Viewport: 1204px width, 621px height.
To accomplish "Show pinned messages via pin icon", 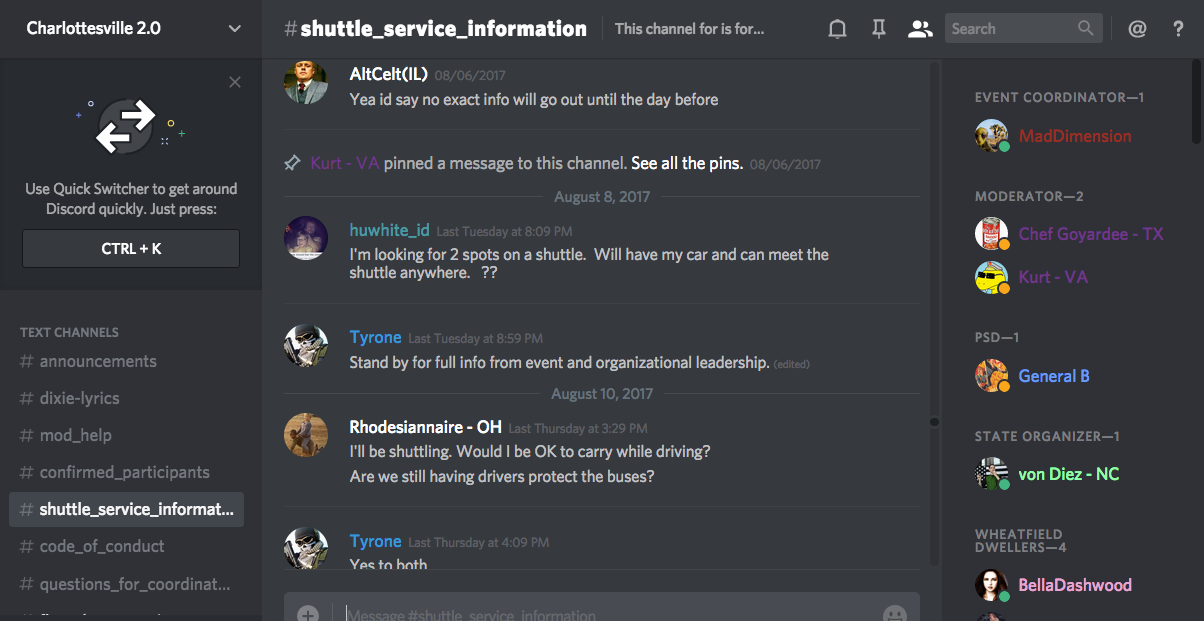I will [879, 29].
